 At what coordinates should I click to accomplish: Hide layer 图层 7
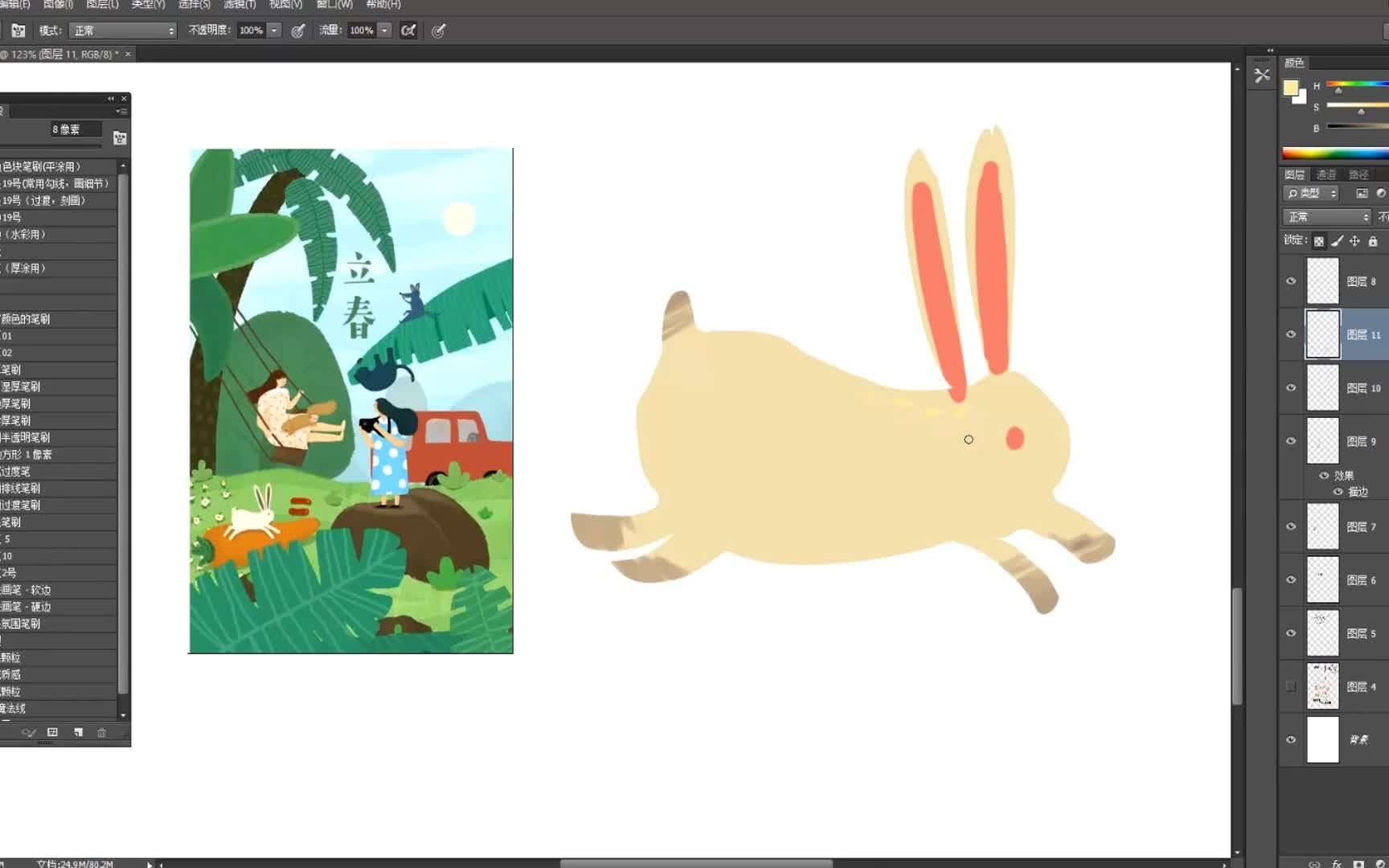tap(1291, 526)
